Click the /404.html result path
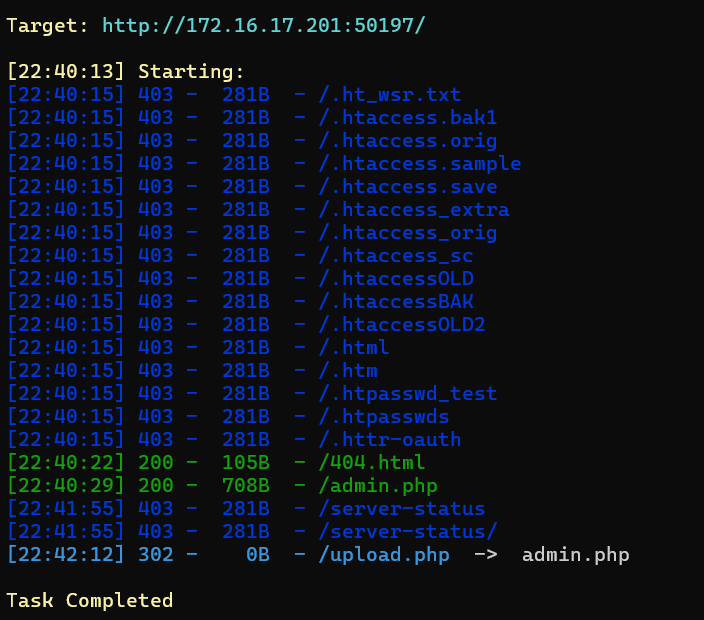The image size is (704, 620). click(x=371, y=463)
